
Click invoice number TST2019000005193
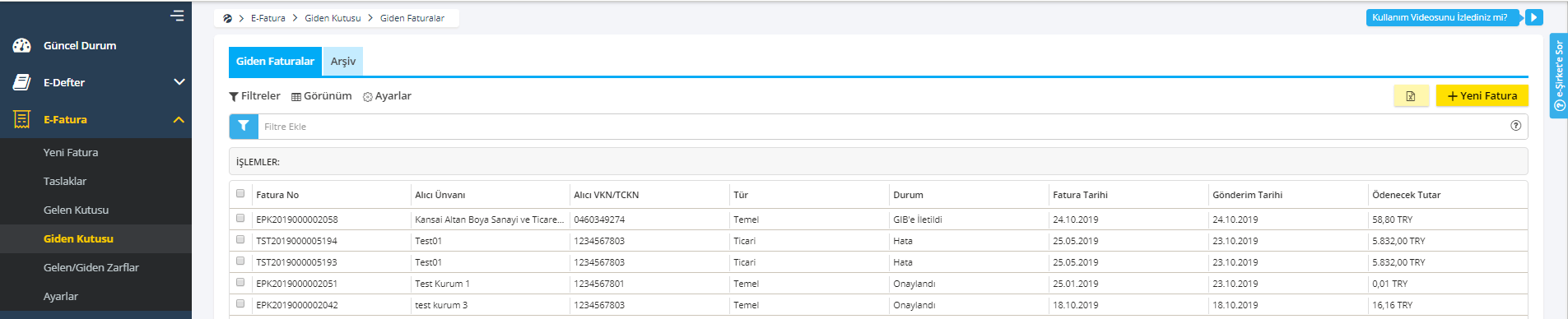296,262
